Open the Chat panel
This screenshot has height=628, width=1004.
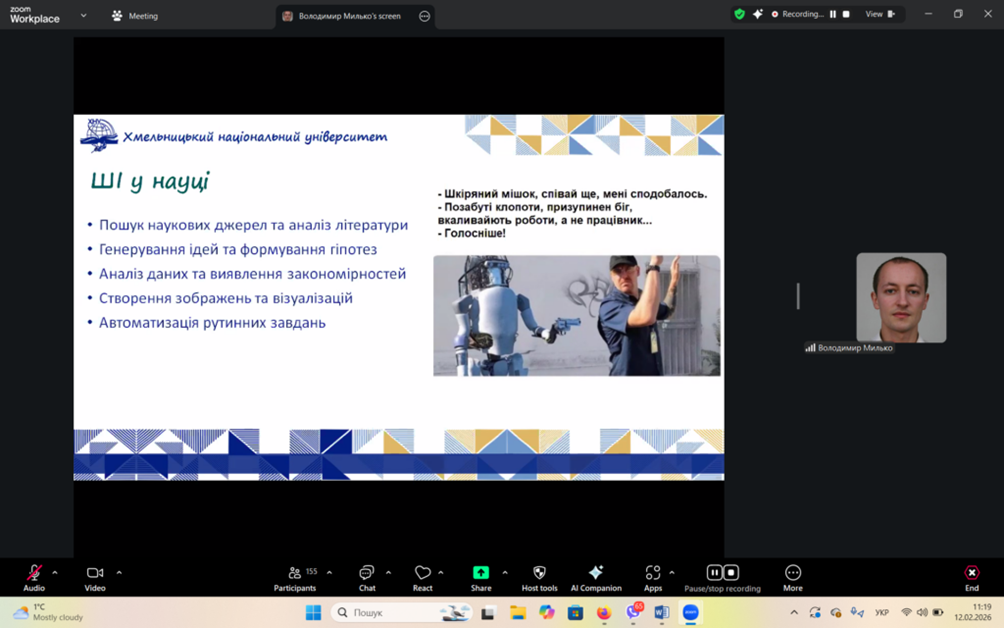coord(367,573)
